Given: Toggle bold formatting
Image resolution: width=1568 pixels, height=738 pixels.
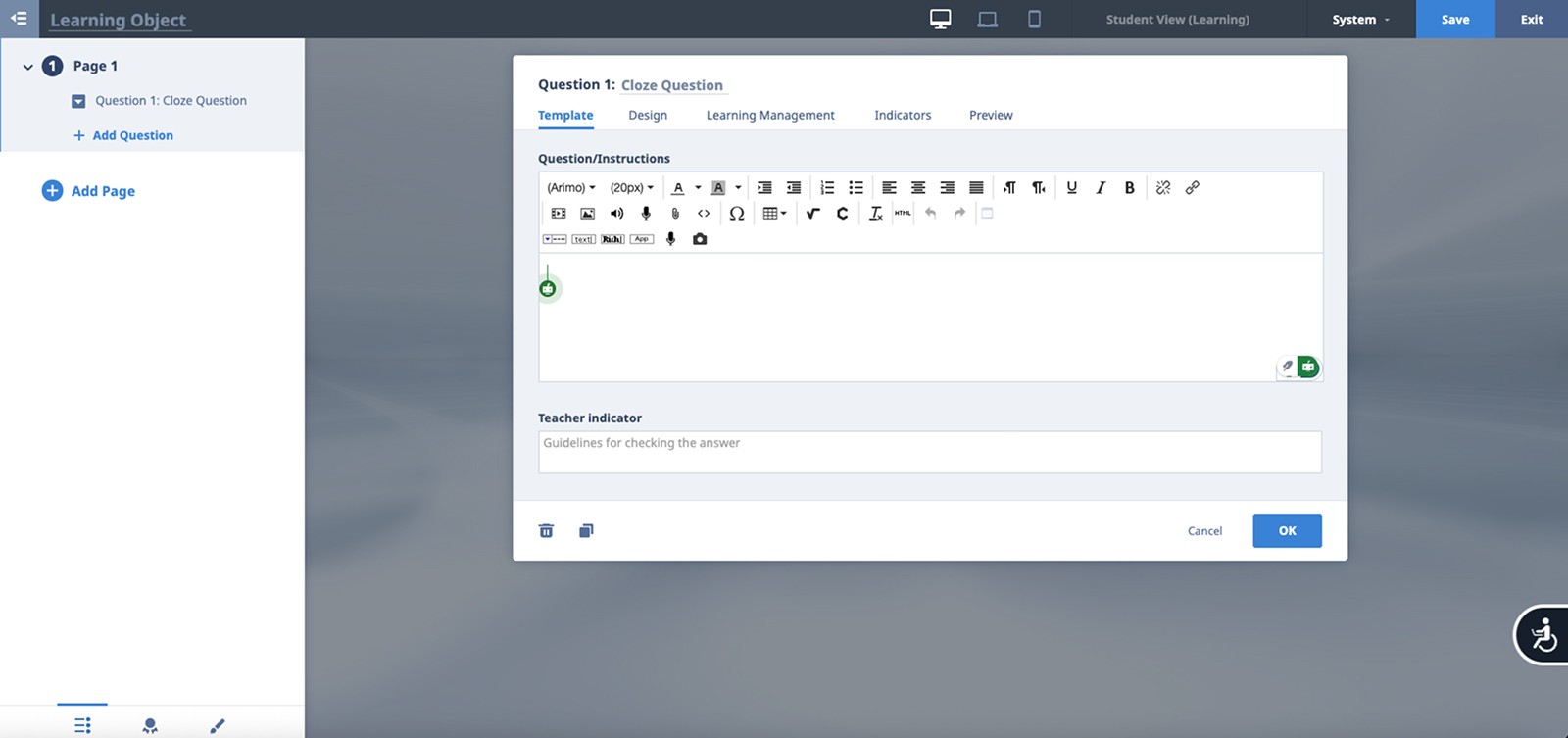Looking at the screenshot, I should [1129, 187].
